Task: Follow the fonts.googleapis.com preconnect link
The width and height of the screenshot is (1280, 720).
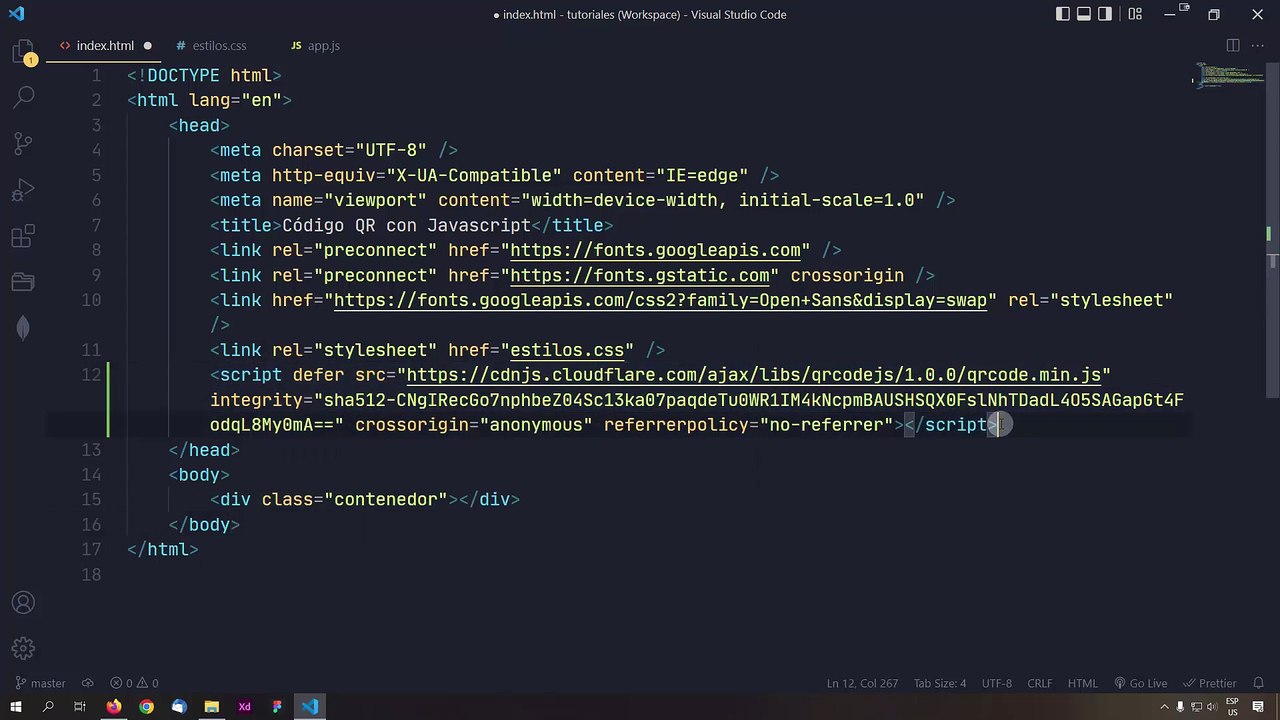Action: coord(655,250)
